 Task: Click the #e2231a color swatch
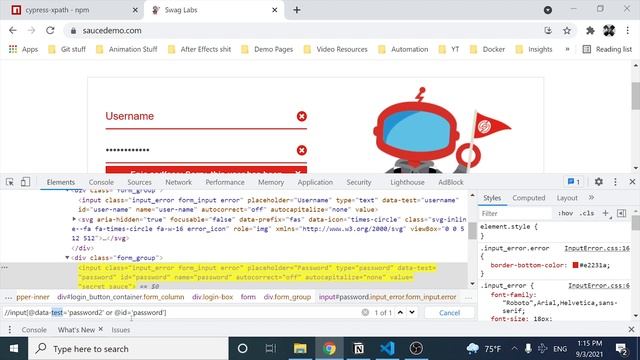(x=576, y=265)
